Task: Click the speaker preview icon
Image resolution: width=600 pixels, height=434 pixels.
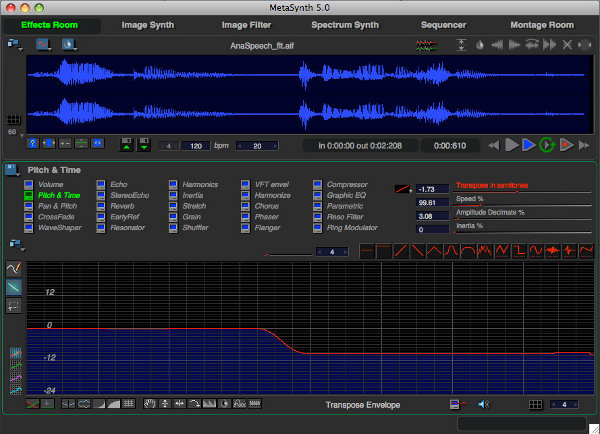Action: pos(484,404)
